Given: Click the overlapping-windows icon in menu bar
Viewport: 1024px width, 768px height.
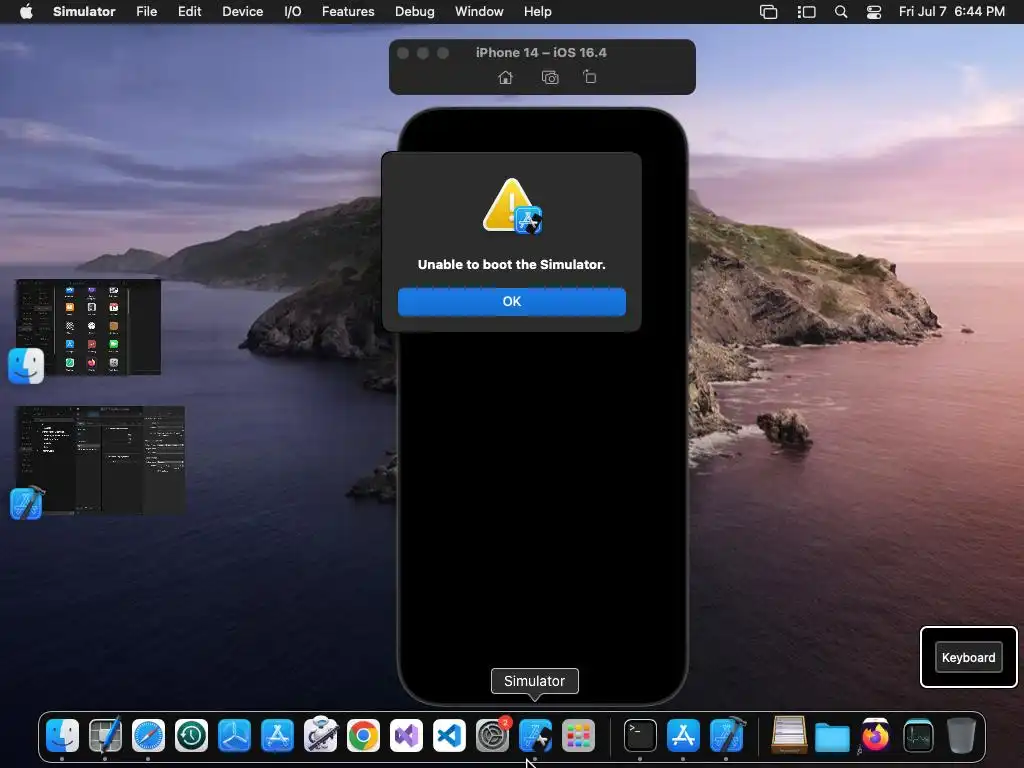Looking at the screenshot, I should point(769,12).
